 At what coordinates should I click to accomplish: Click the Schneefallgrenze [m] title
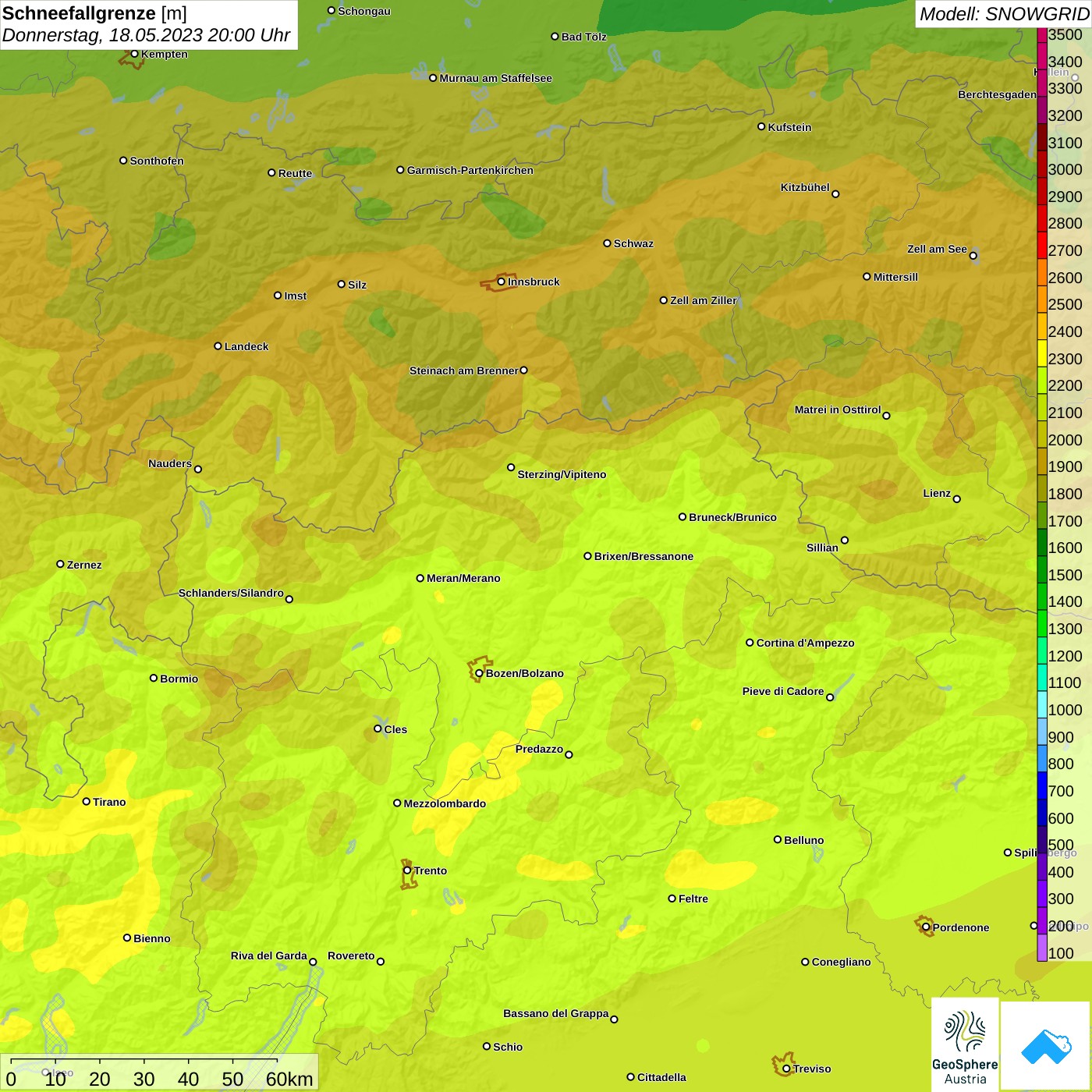94,13
